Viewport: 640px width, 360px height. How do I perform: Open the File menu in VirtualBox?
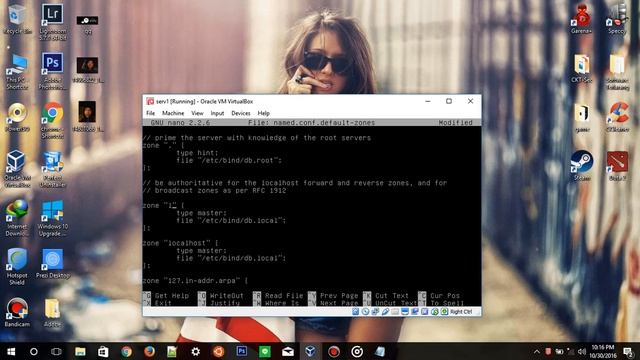151,113
